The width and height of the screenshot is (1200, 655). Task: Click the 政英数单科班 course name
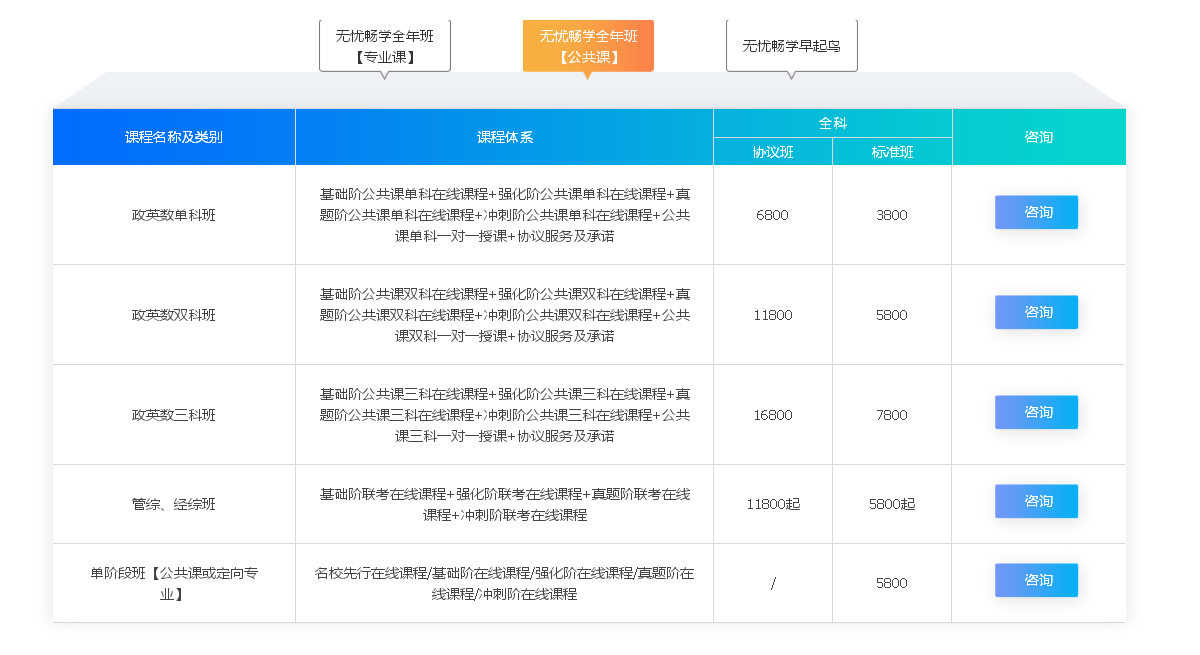coord(172,214)
